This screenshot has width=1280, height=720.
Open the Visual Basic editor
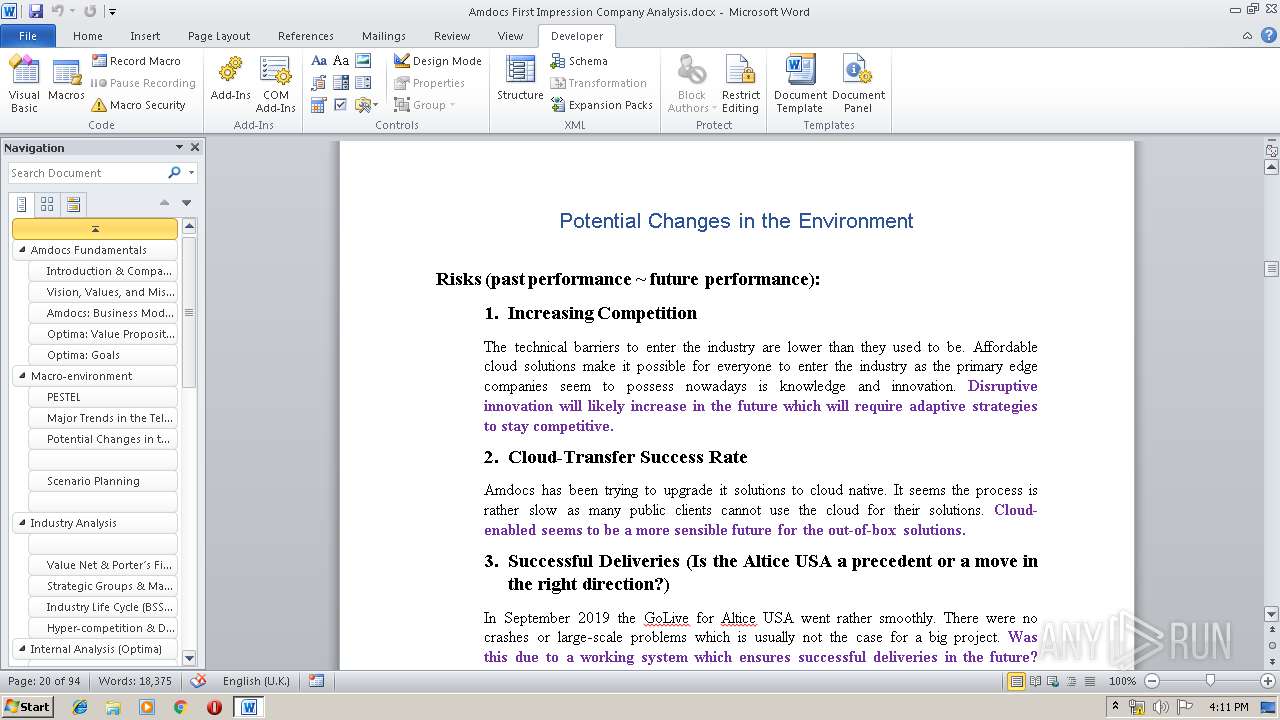(24, 84)
